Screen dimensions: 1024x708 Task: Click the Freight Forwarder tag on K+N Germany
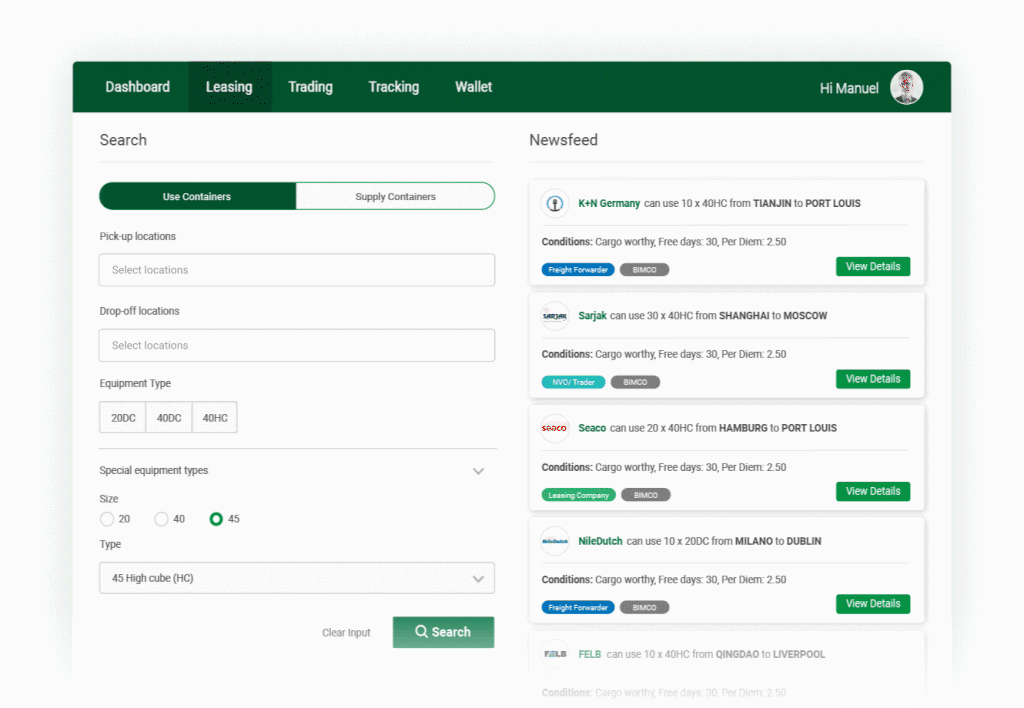(578, 270)
